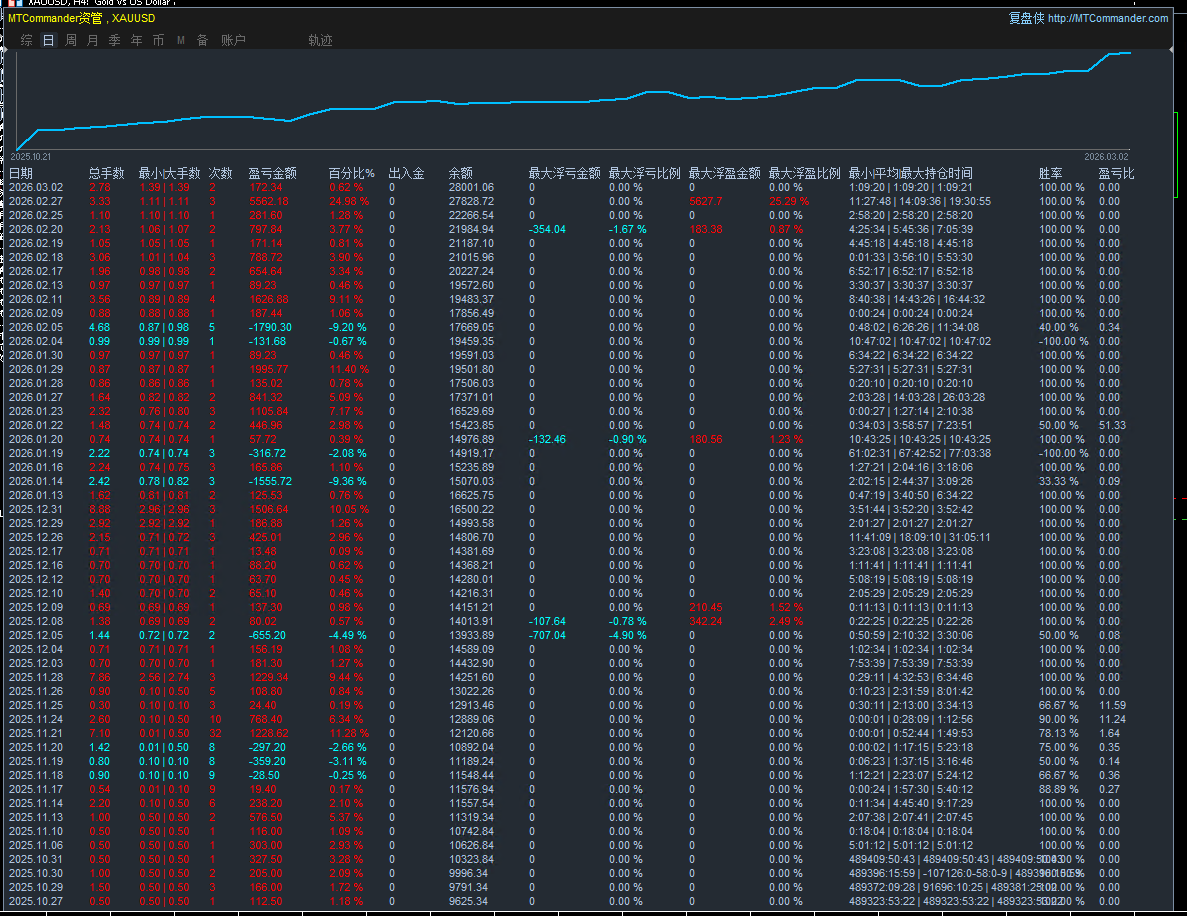Open the 周 weekly tab
Screen dimensions: 1187x916
tap(71, 41)
